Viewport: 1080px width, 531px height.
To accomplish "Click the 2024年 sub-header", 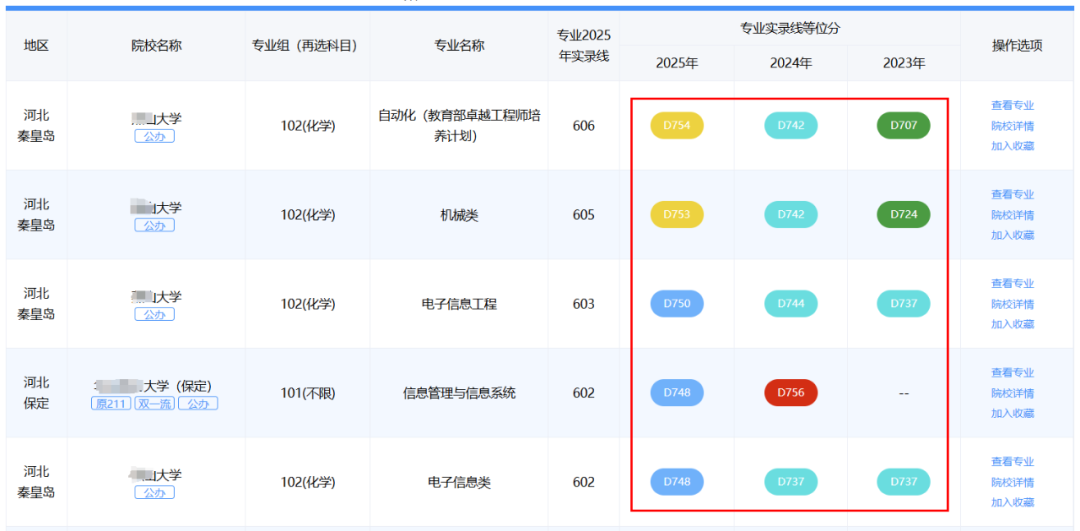I will click(x=791, y=63).
